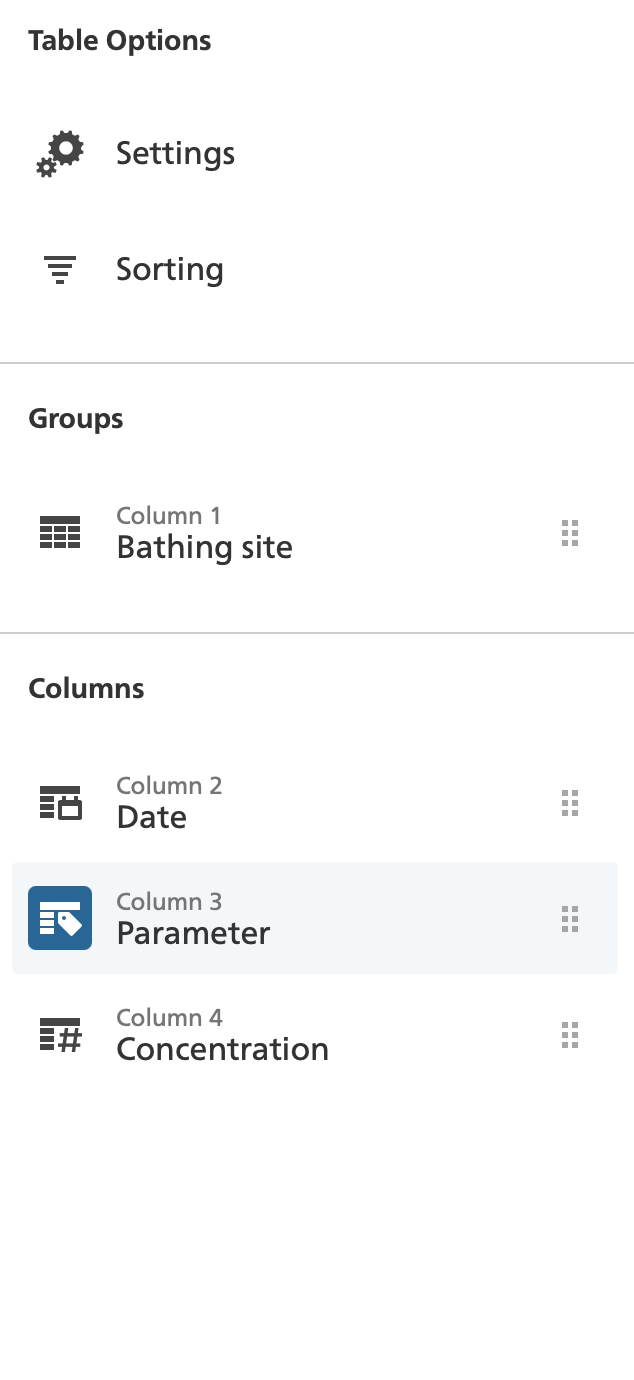
Task: Click the drag handle for Concentration
Action: pyautogui.click(x=570, y=1036)
